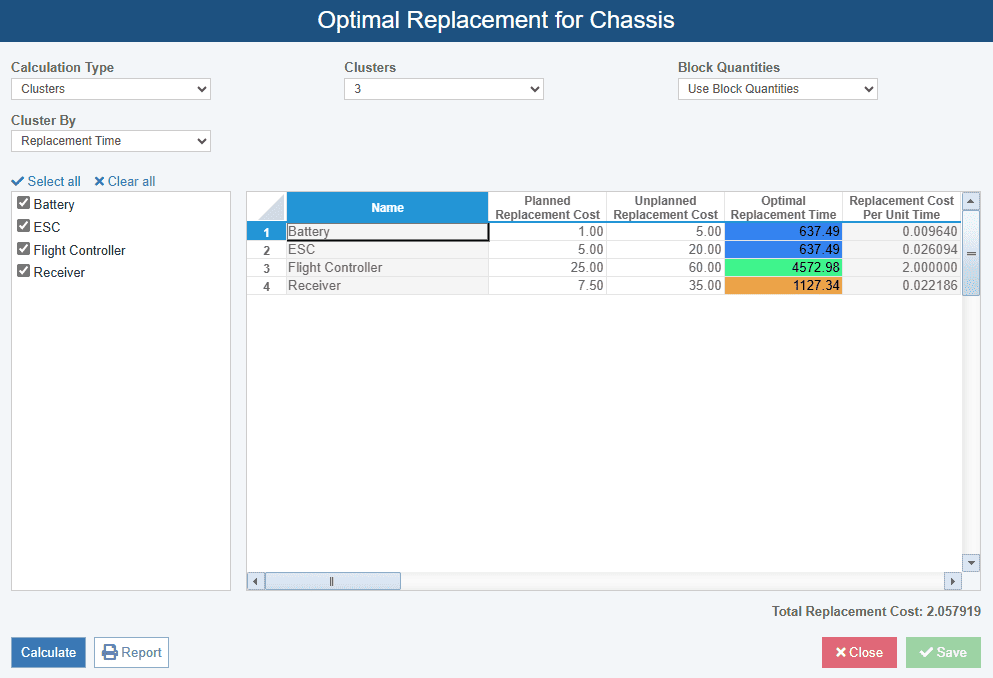Click the Name column header
993x678 pixels.
pos(387,207)
